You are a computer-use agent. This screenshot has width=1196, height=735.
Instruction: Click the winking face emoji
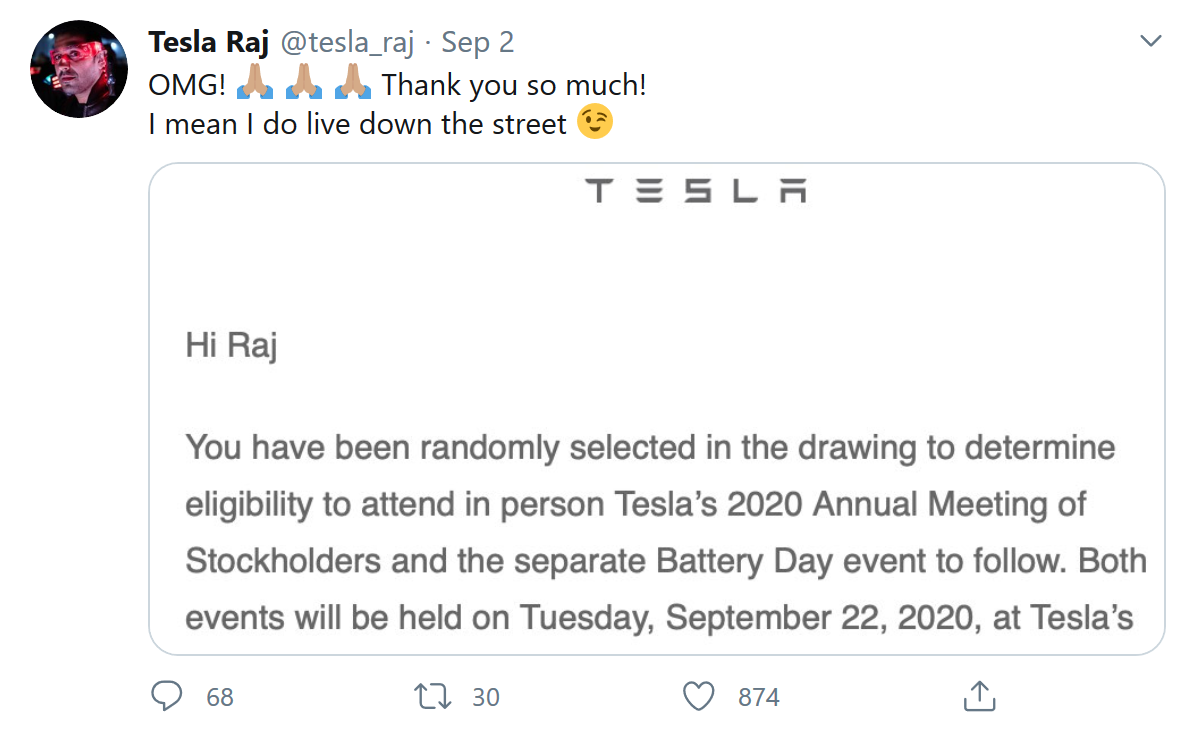pos(596,123)
